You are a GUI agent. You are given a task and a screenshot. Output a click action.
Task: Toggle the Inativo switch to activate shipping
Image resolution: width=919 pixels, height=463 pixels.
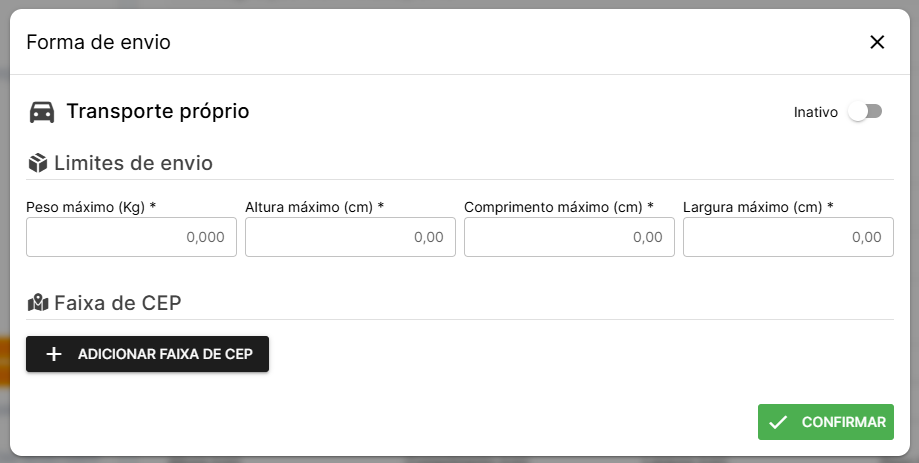[865, 112]
